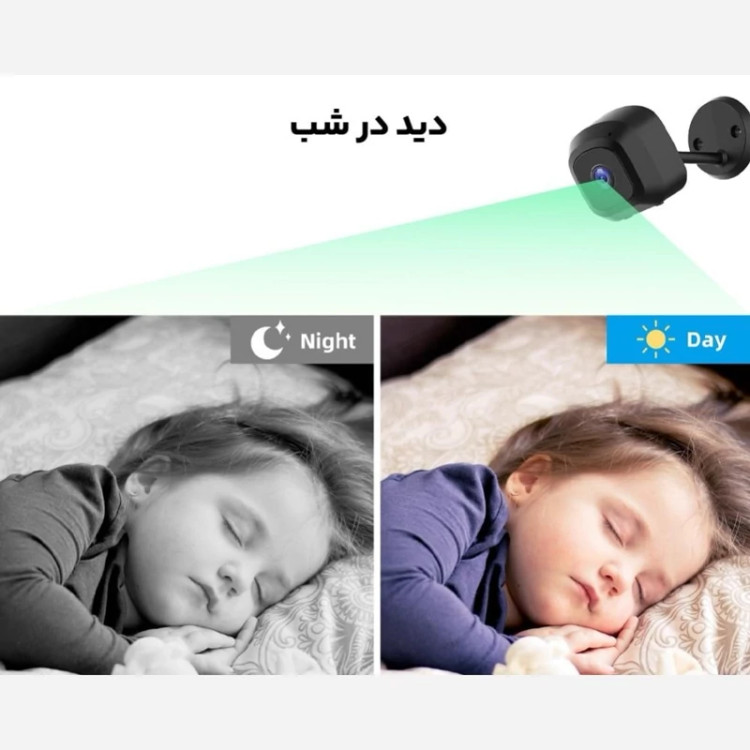
Task: Click the "Night" text
Action: point(328,342)
